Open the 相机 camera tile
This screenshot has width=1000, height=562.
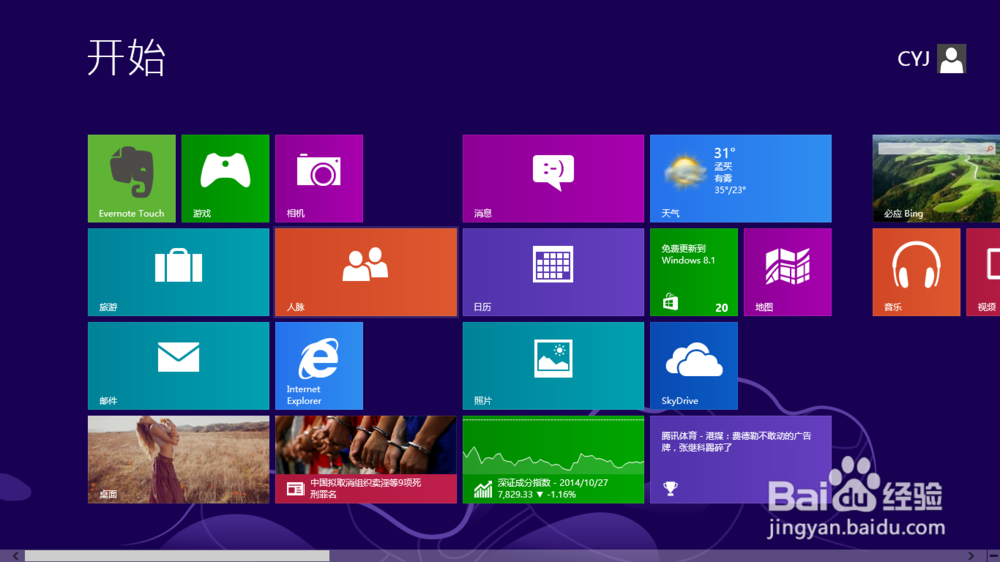tap(319, 179)
